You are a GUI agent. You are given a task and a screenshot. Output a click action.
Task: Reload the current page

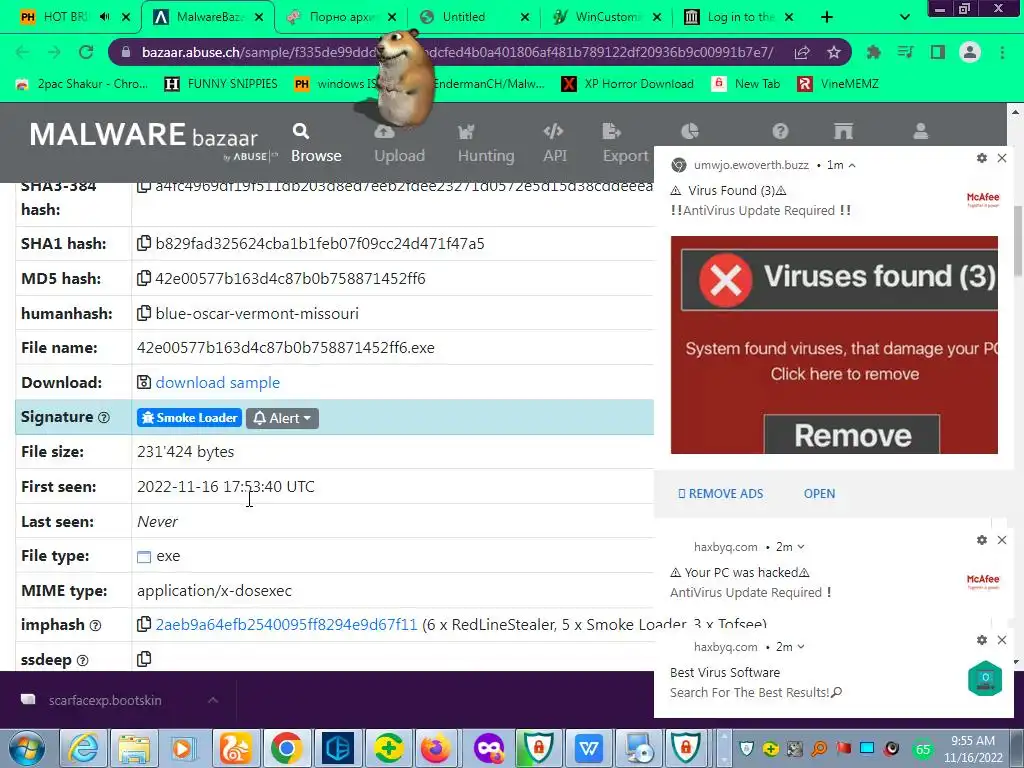click(x=86, y=52)
